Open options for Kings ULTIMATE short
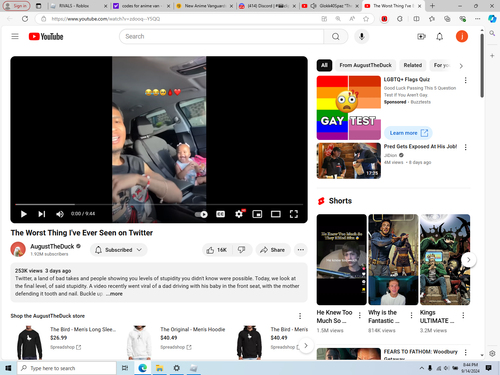Image resolution: width=500 pixels, height=375 pixels. [x=463, y=315]
